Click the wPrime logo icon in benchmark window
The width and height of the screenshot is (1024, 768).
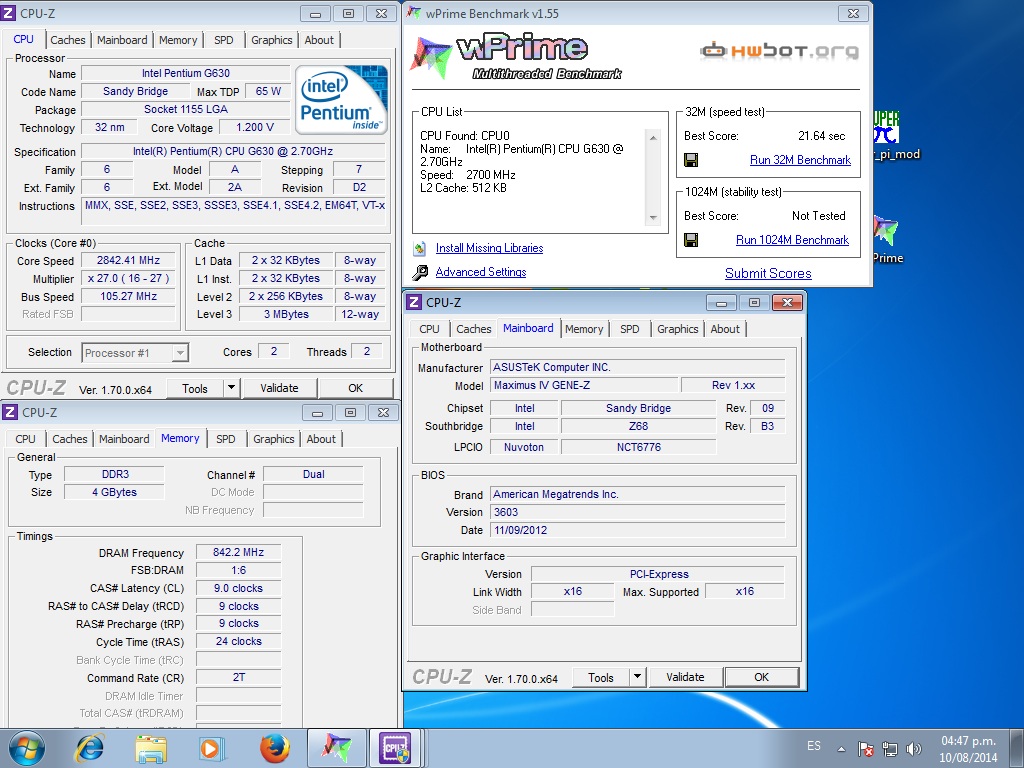click(x=431, y=57)
